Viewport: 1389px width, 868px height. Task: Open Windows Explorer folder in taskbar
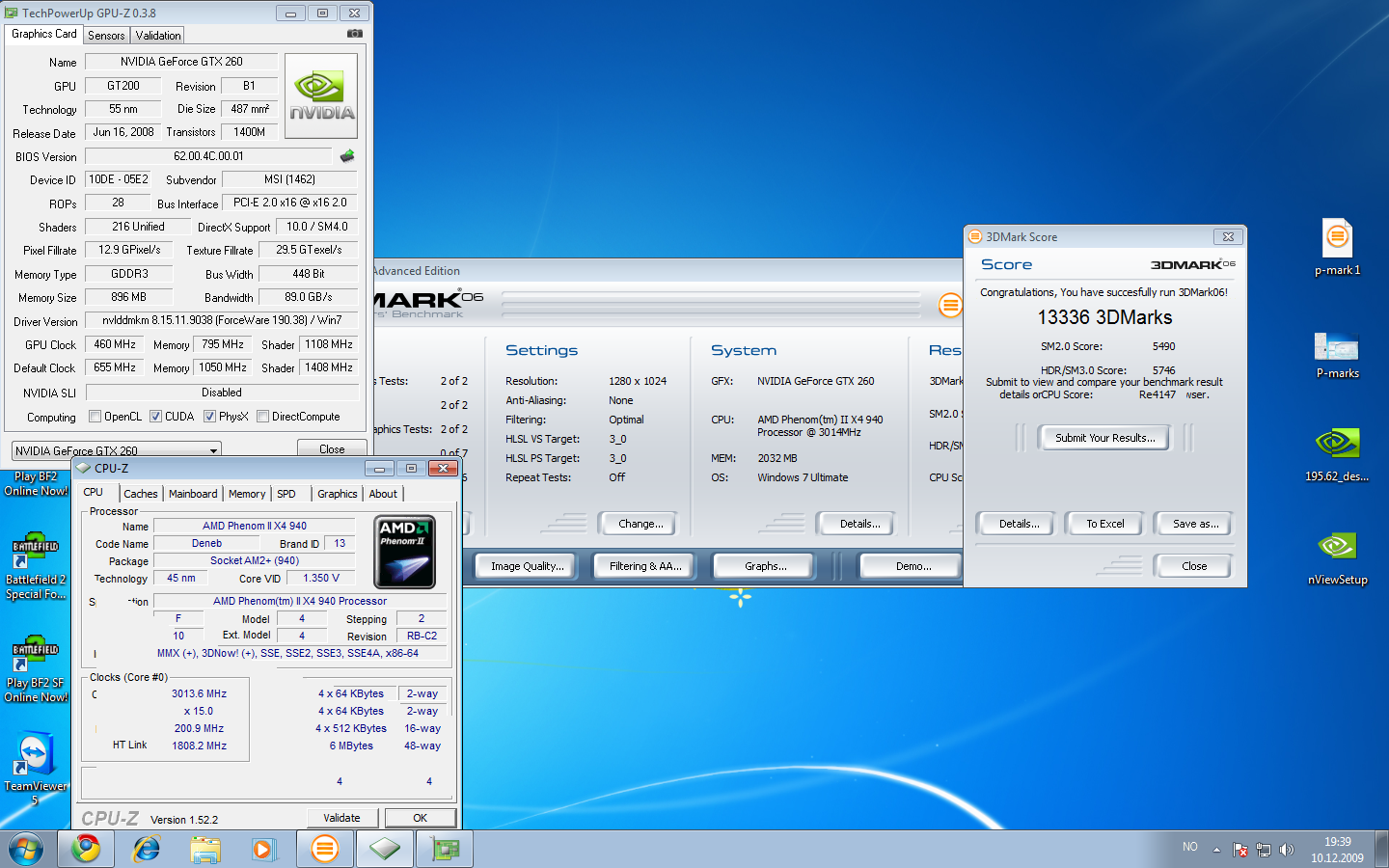click(205, 849)
